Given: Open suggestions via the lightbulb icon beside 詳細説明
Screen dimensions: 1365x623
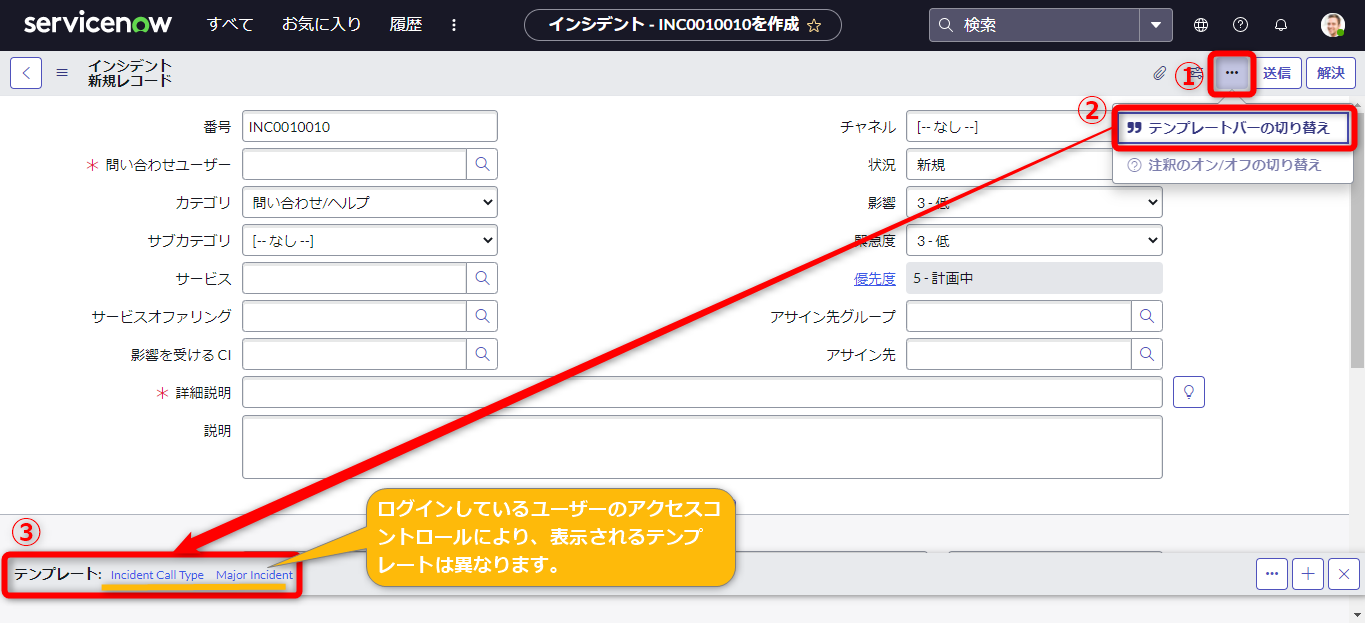Looking at the screenshot, I should (1190, 391).
